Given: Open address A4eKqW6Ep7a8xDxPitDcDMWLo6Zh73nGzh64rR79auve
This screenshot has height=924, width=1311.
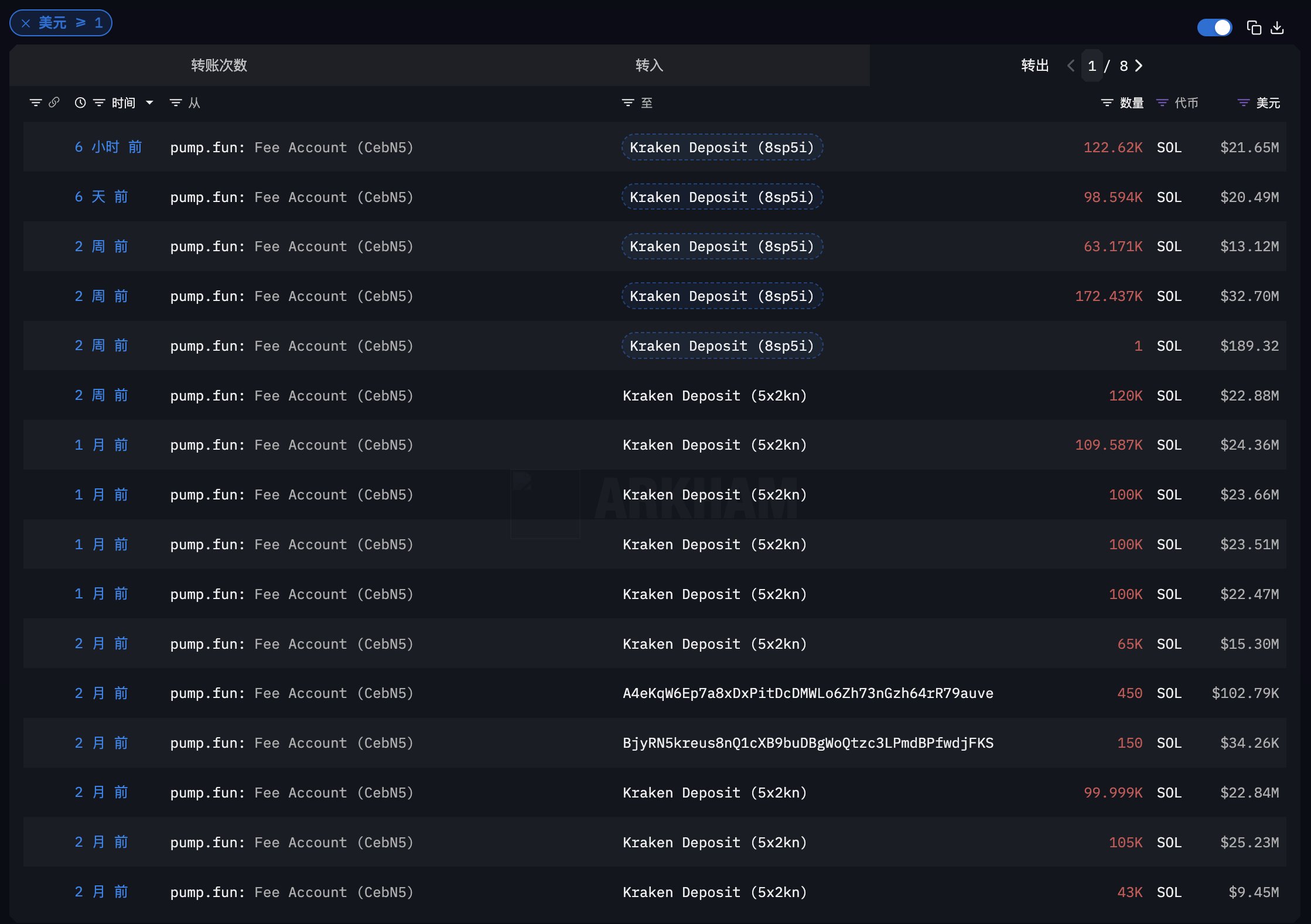Looking at the screenshot, I should pos(808,693).
